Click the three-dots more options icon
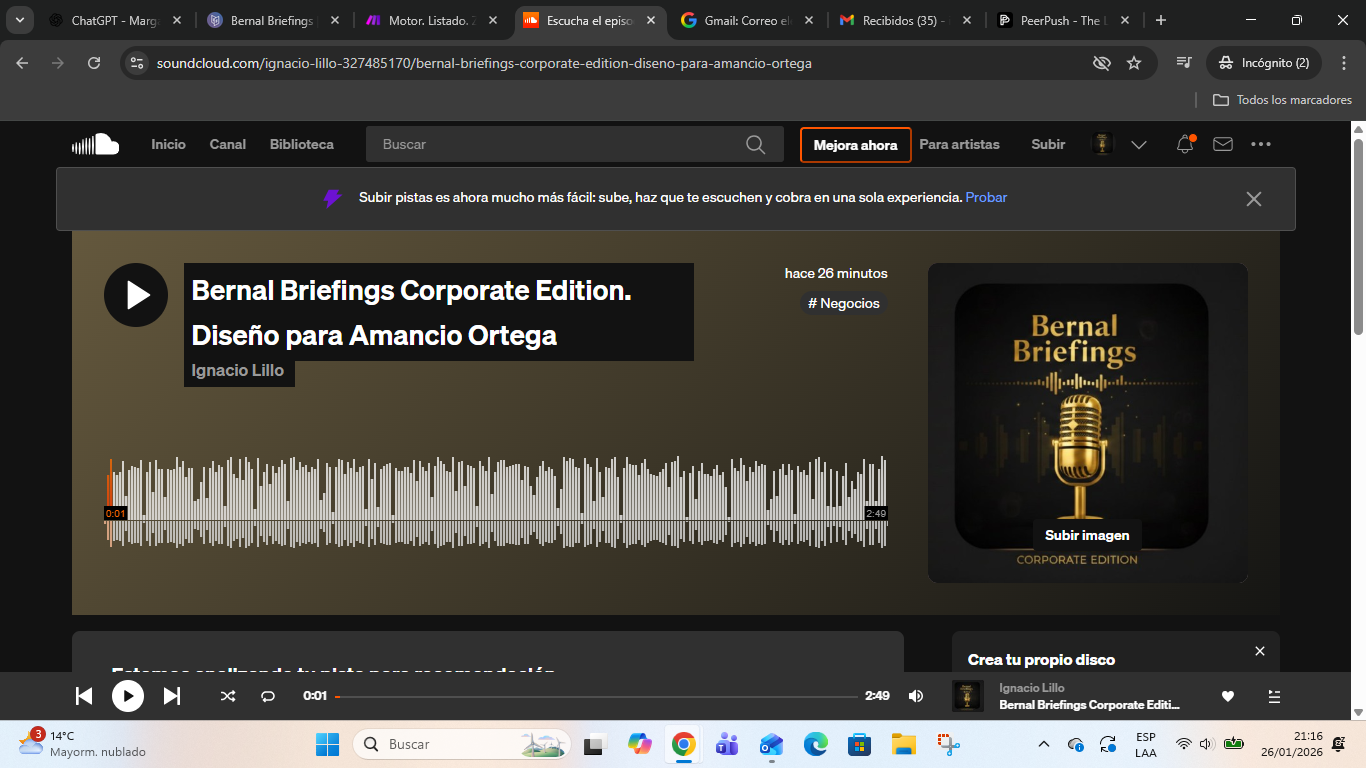Screen dimensions: 1366x768 (x=1261, y=144)
